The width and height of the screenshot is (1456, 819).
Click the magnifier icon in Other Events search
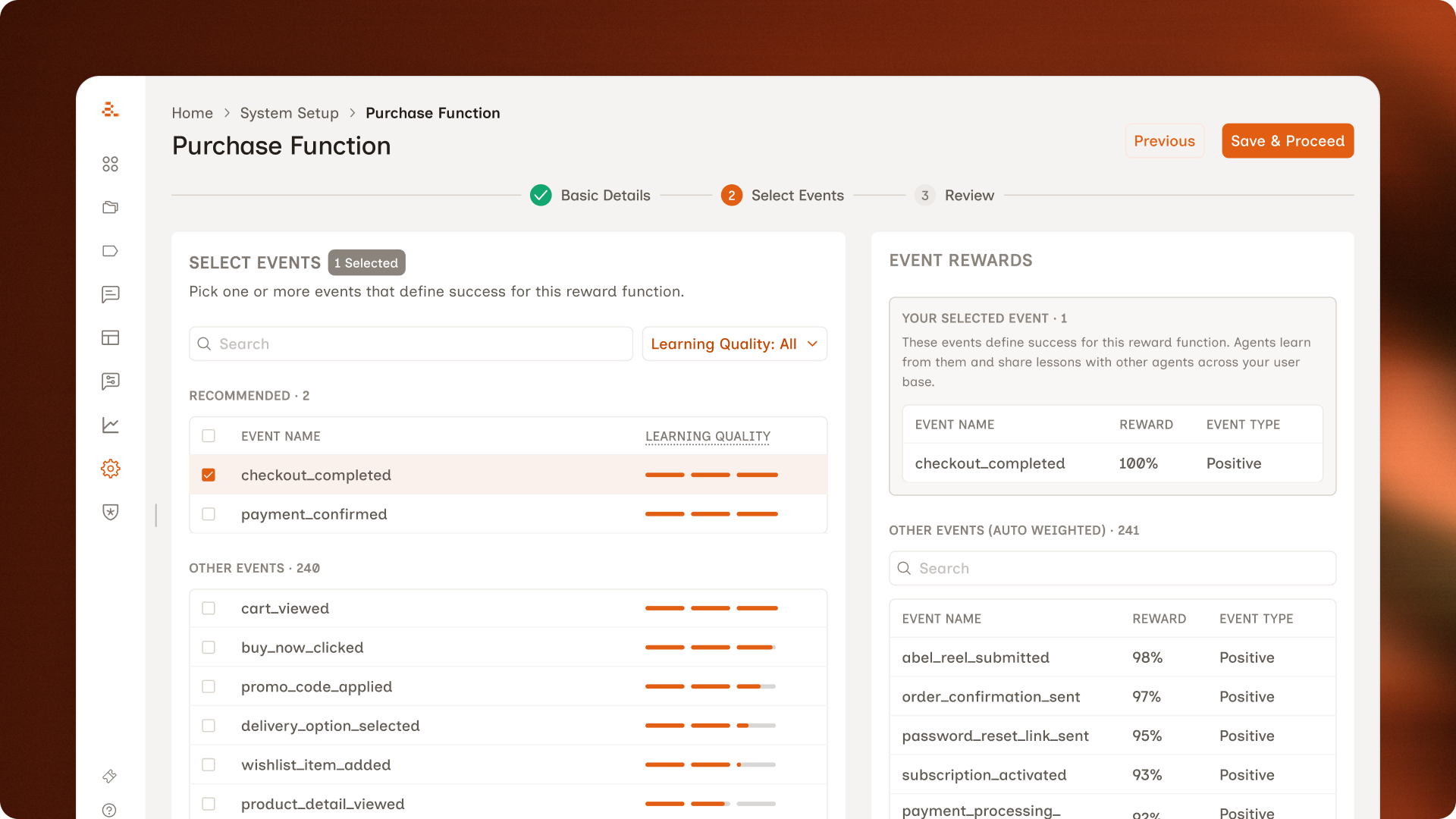coord(904,568)
